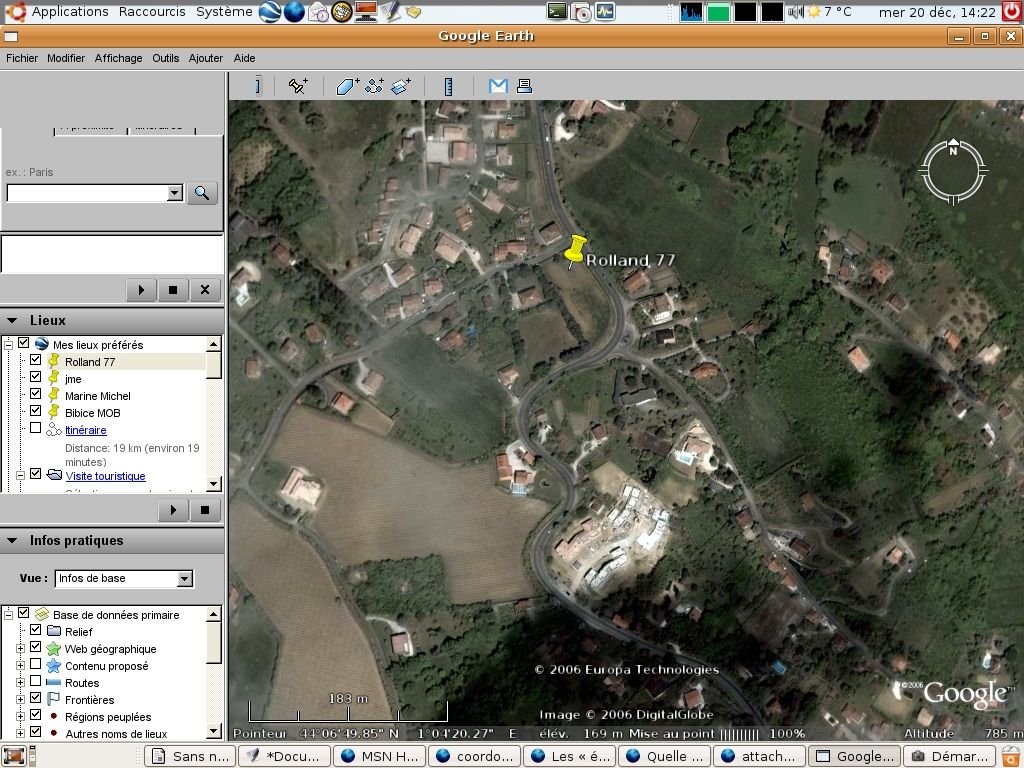Click the north compass on the map
The width and height of the screenshot is (1024, 768).
pyautogui.click(x=953, y=171)
